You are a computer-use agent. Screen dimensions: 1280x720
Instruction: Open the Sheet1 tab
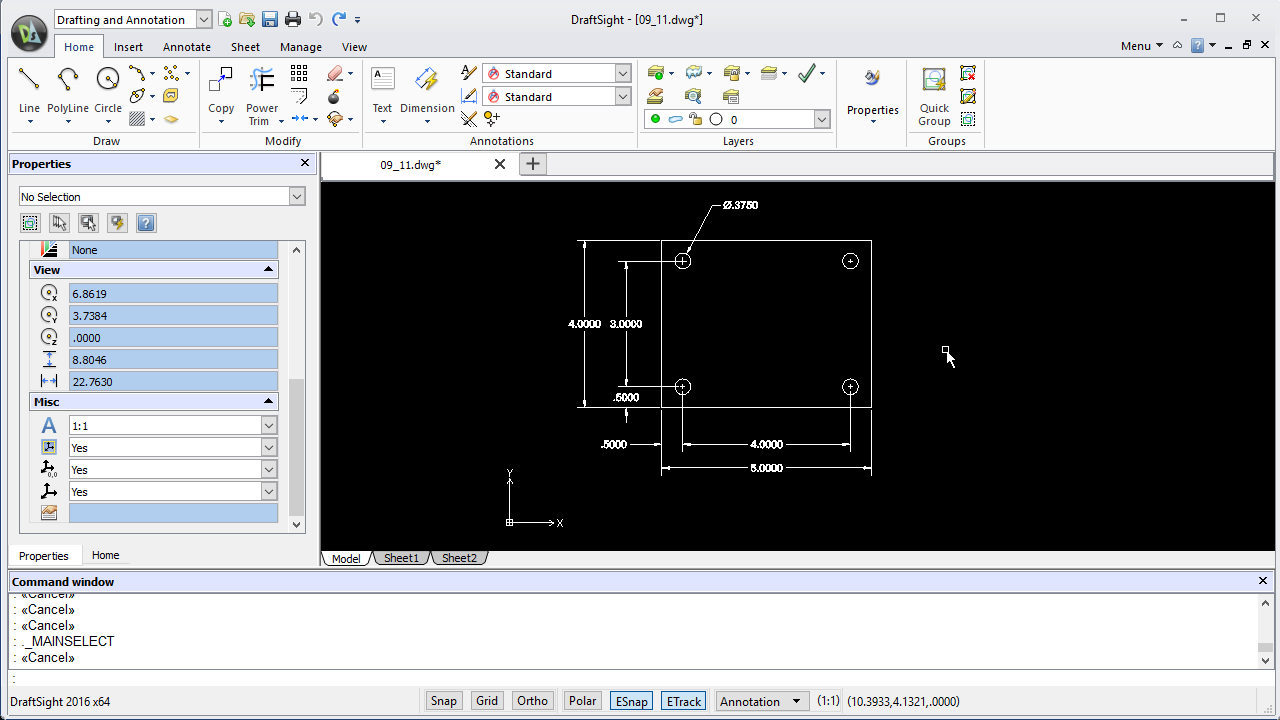(401, 558)
